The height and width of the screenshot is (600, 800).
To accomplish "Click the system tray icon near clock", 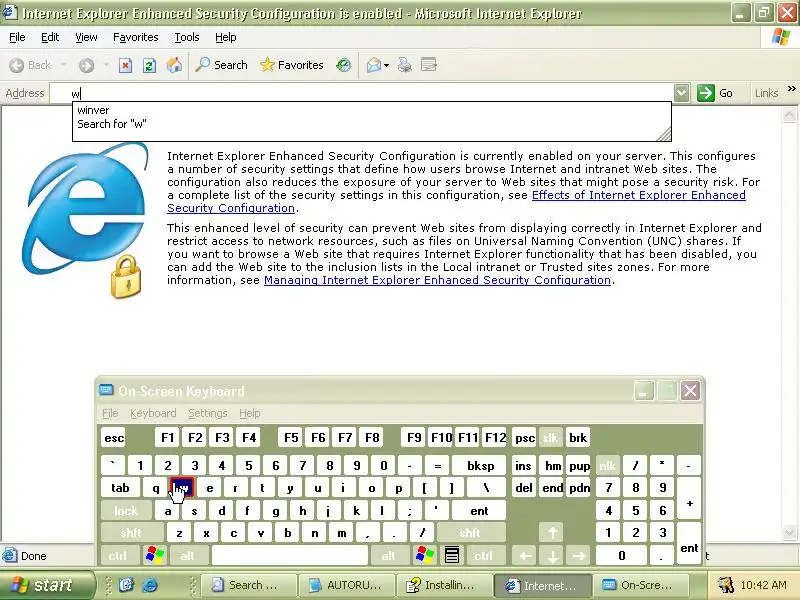I will tap(726, 585).
